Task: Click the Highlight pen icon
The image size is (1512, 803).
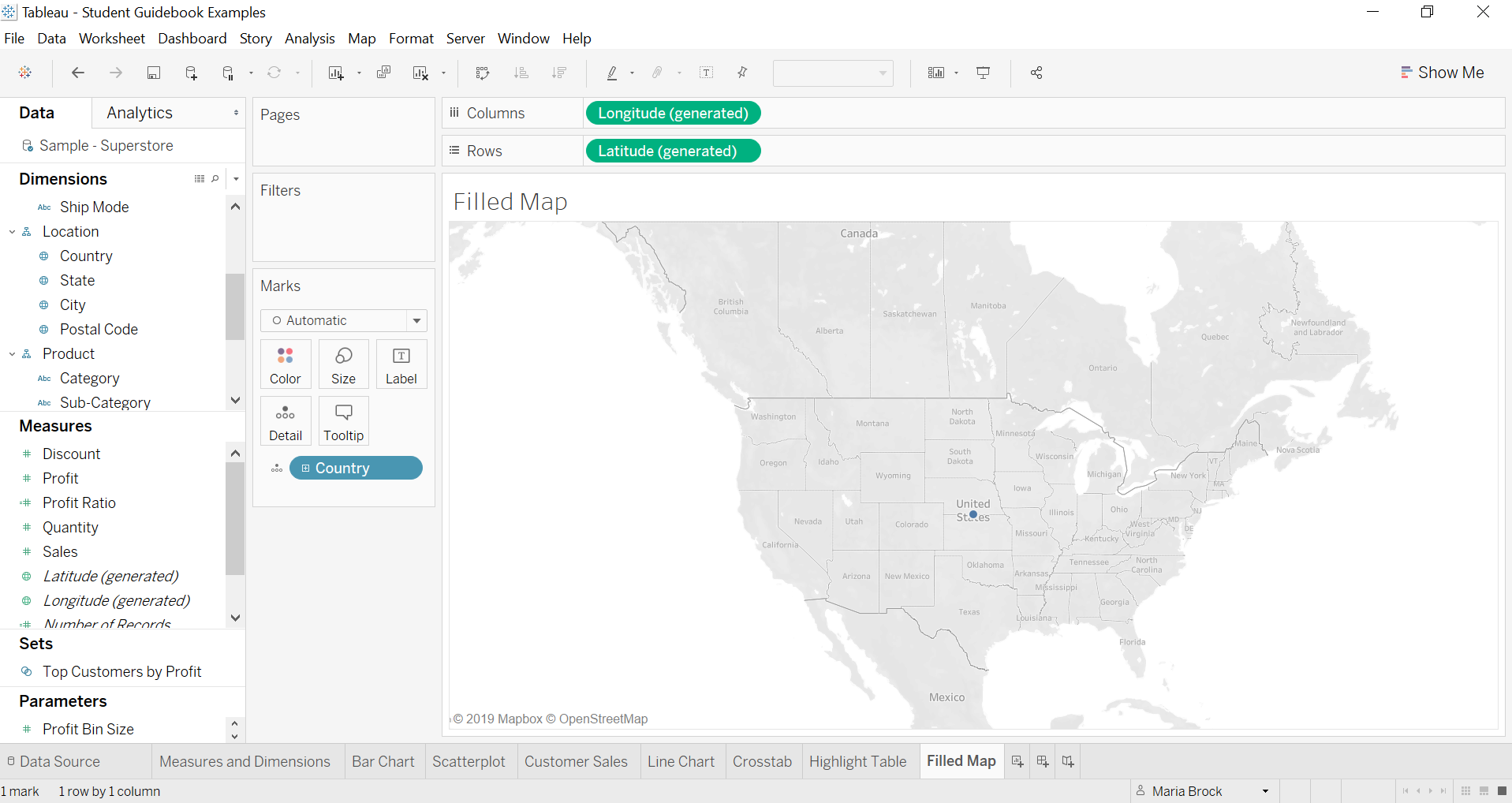Action: pos(611,73)
